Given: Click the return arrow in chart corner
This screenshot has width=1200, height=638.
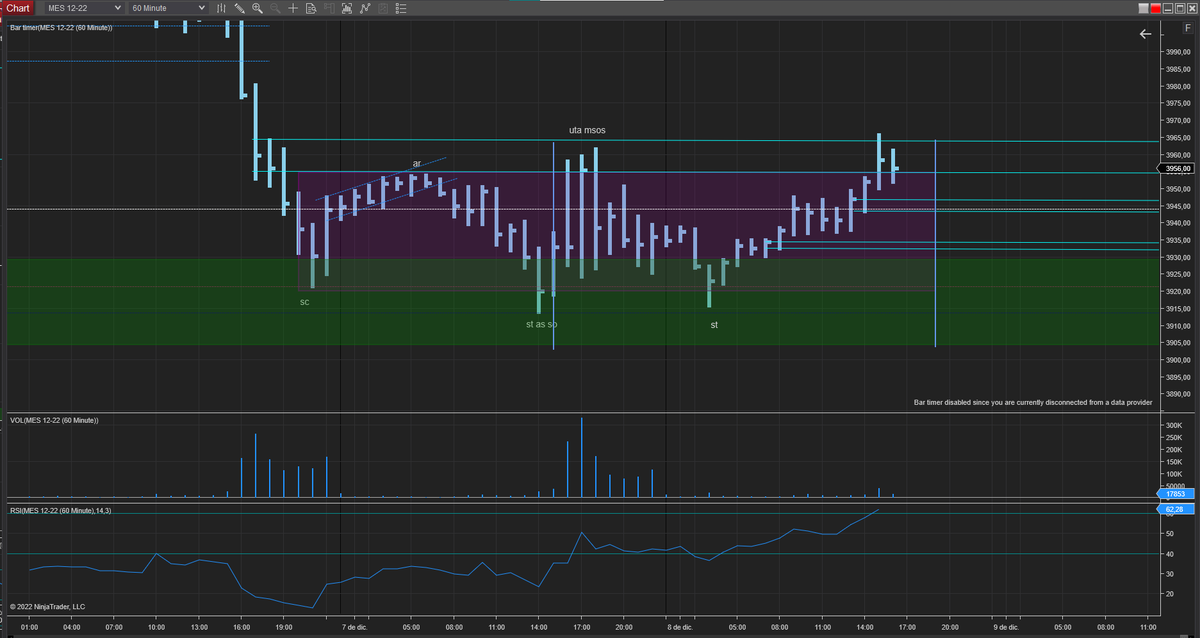Looking at the screenshot, I should click(1145, 34).
